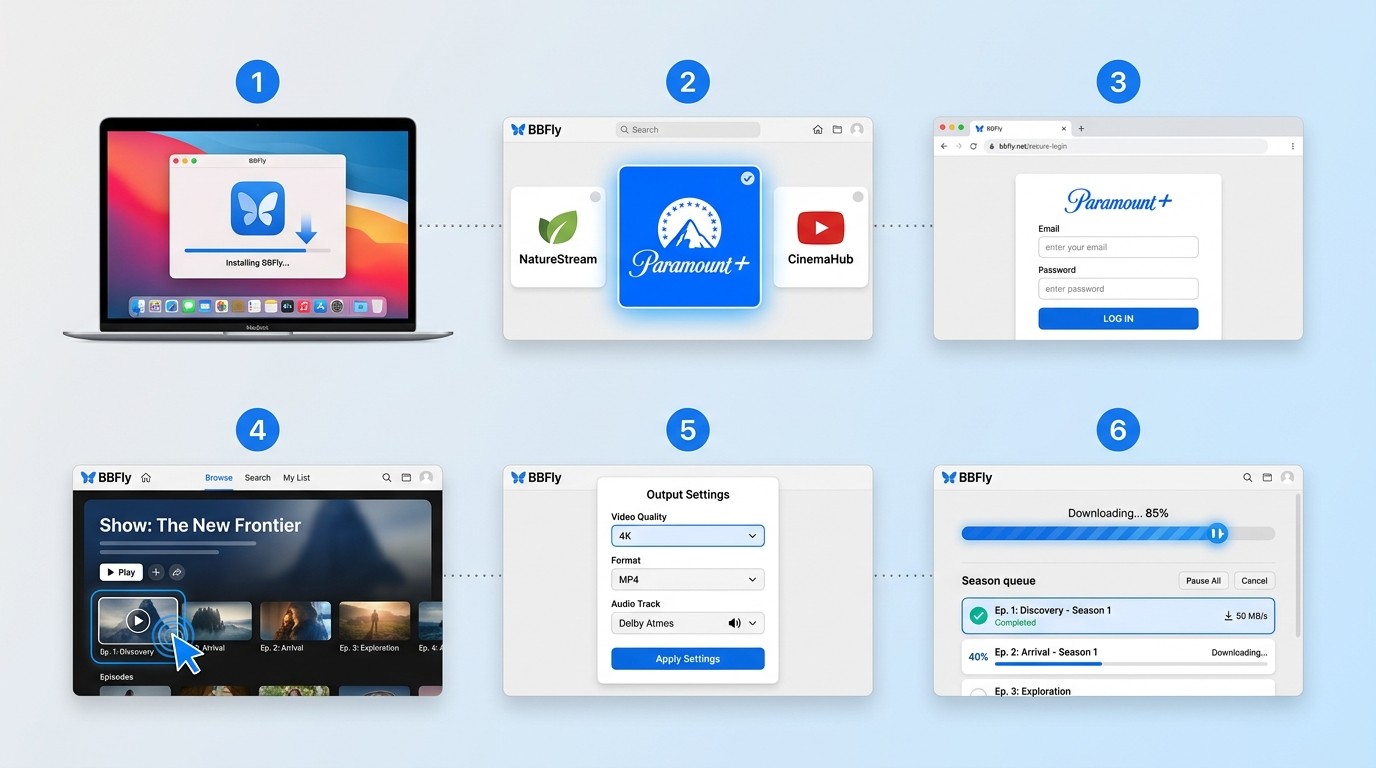Open profile avatar in service selection window
This screenshot has height=768, width=1376.
(857, 130)
